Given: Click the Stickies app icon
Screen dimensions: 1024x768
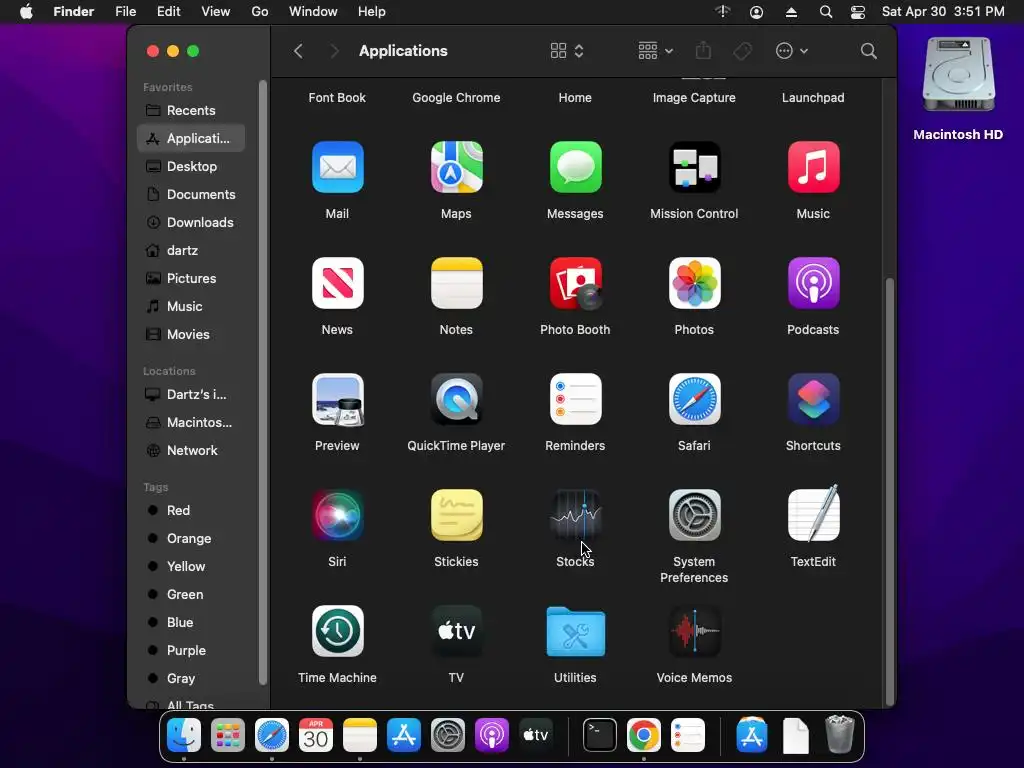Looking at the screenshot, I should (x=456, y=515).
